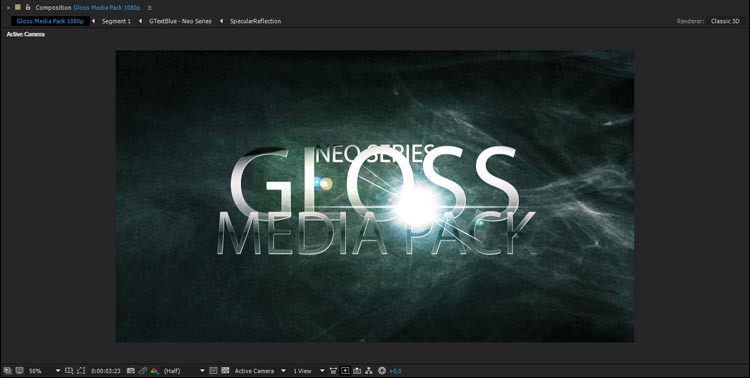Open the Composition Flowchart icon
The height and width of the screenshot is (378, 750).
[x=368, y=371]
